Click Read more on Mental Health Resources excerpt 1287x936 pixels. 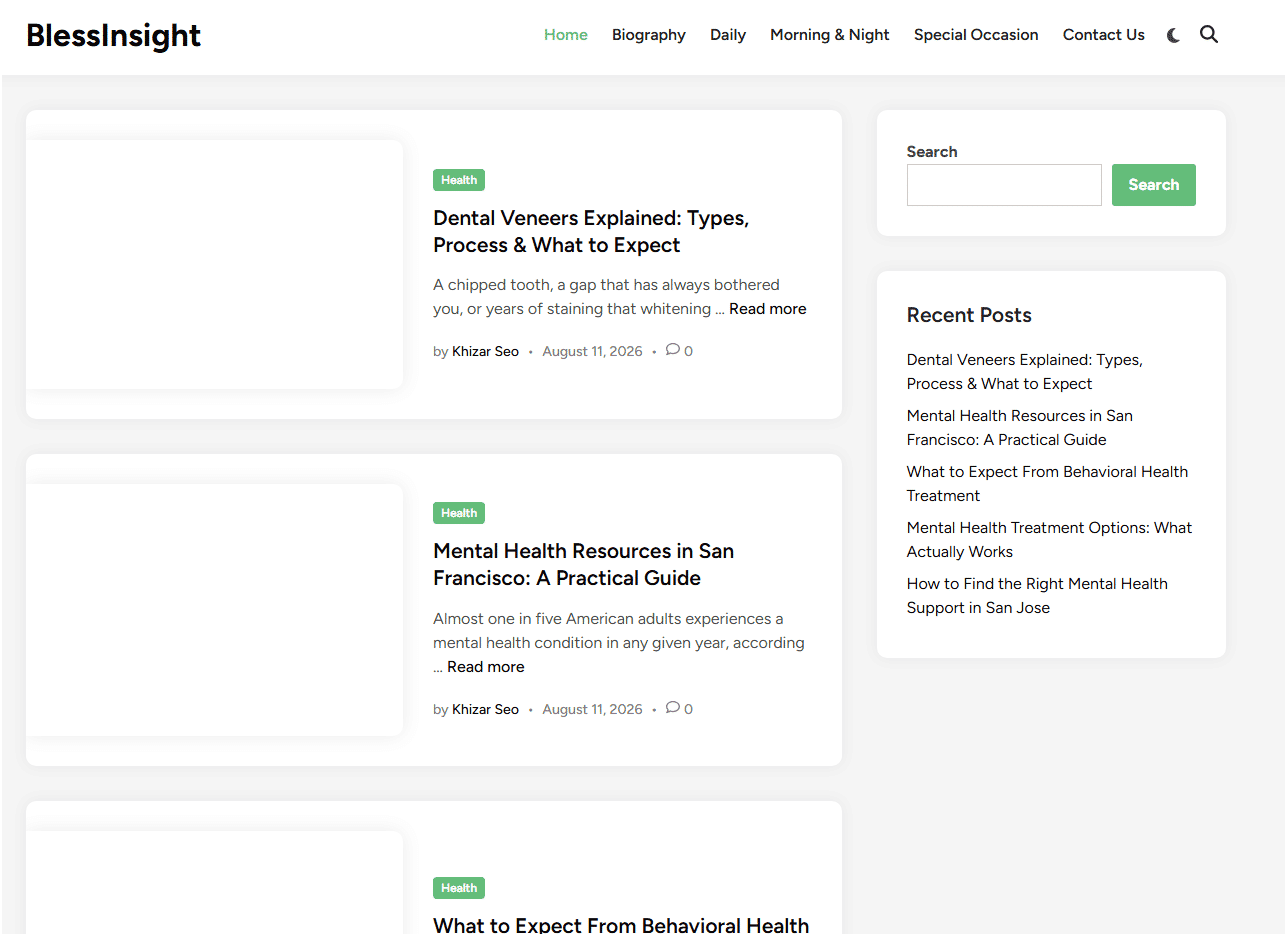point(486,667)
